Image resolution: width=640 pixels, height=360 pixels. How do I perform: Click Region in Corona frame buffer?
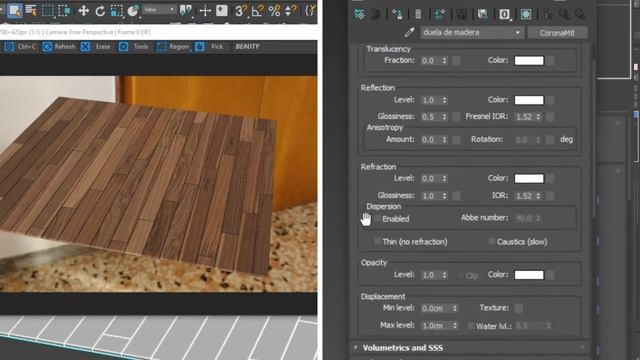pyautogui.click(x=173, y=47)
